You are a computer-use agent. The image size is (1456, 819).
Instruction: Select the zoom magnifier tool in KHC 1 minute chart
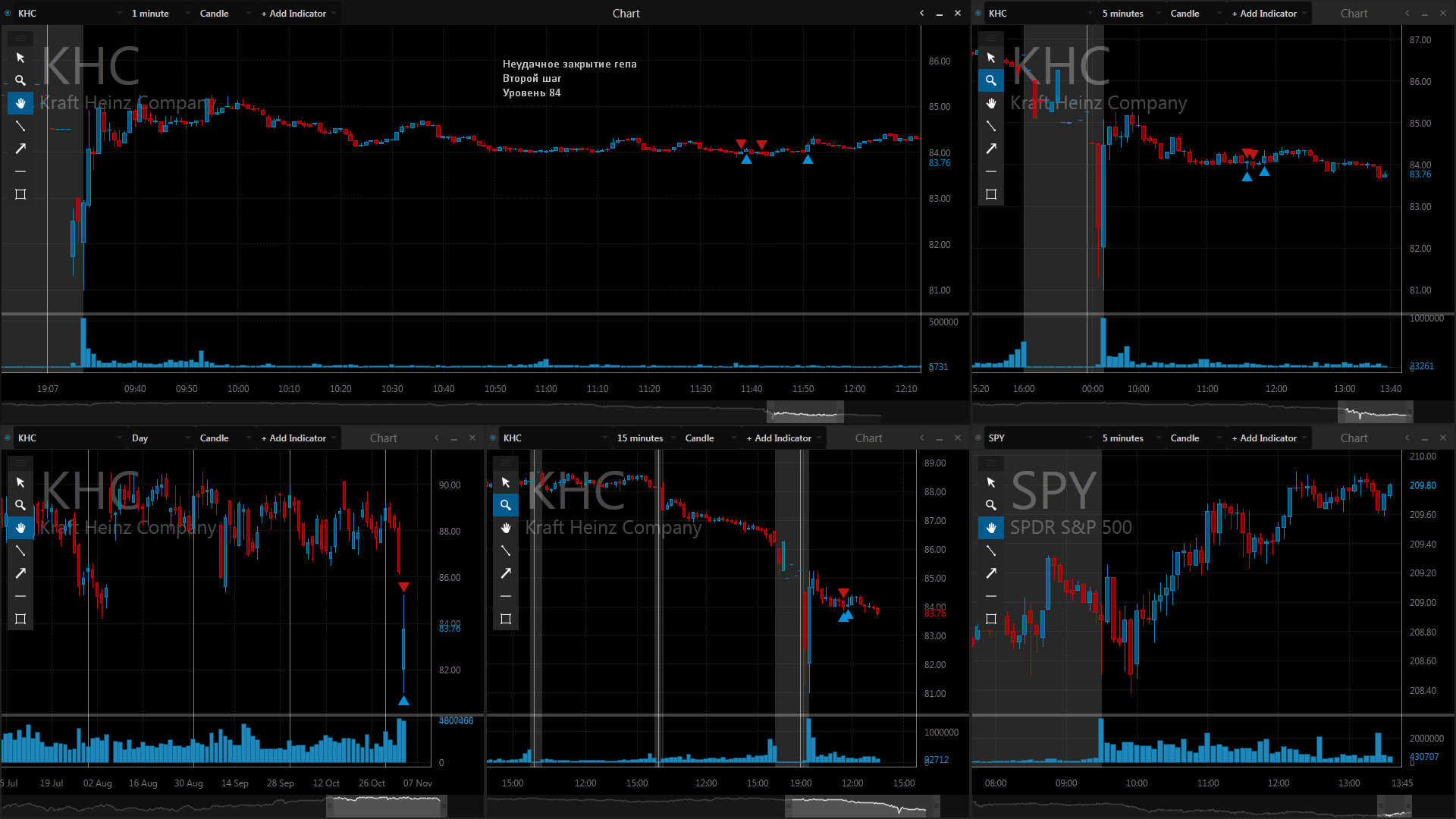pos(20,80)
